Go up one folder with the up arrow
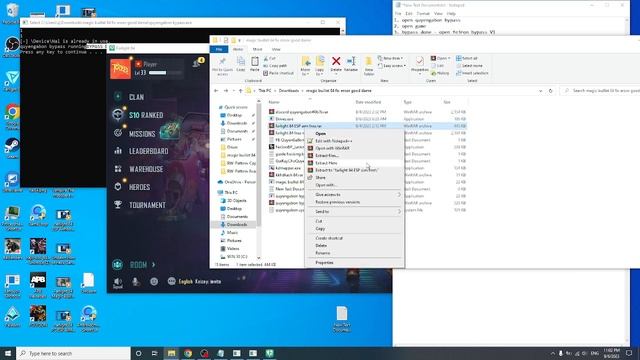 (240, 91)
